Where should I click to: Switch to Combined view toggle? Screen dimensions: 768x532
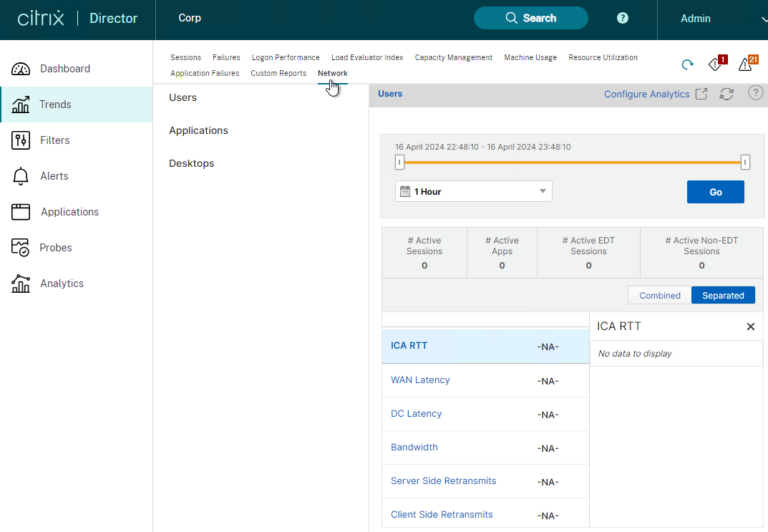[659, 295]
